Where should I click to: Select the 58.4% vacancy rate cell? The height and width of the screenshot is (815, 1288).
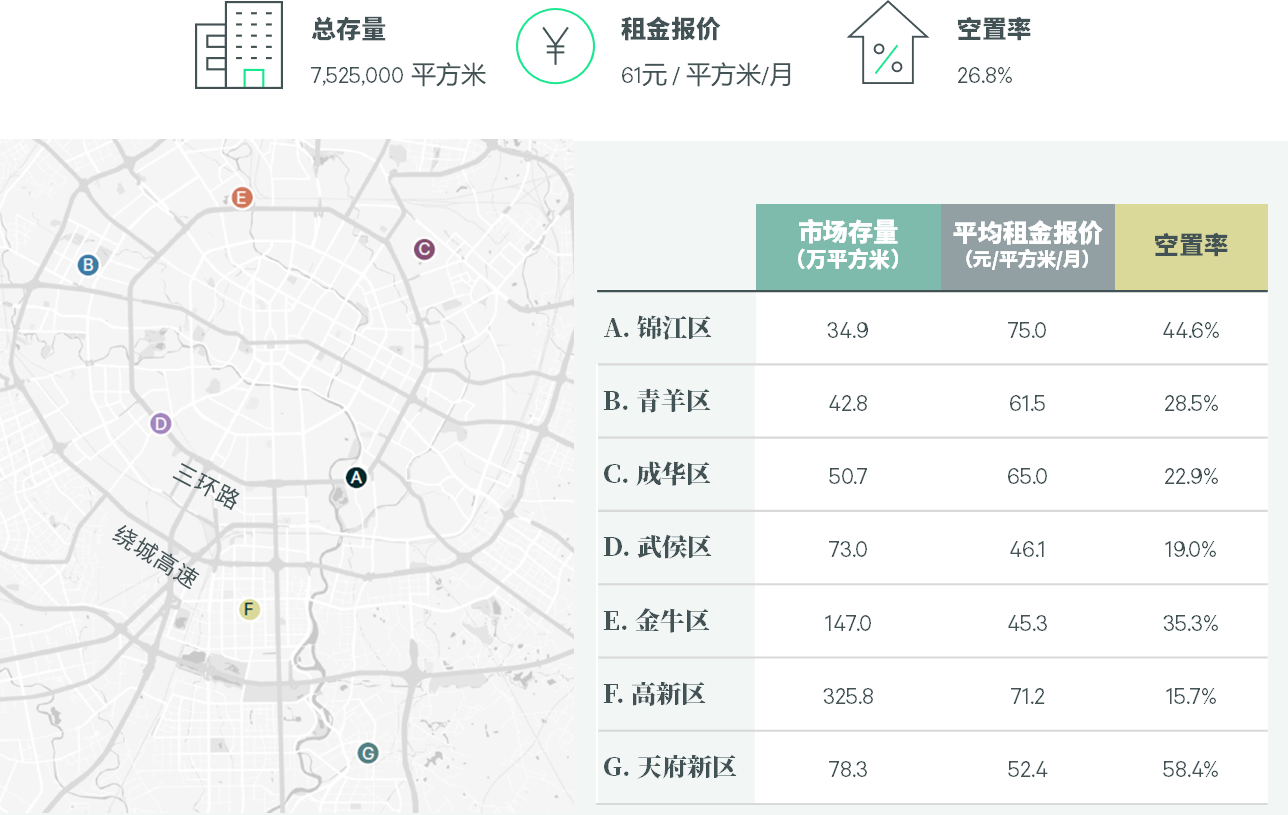(1190, 769)
